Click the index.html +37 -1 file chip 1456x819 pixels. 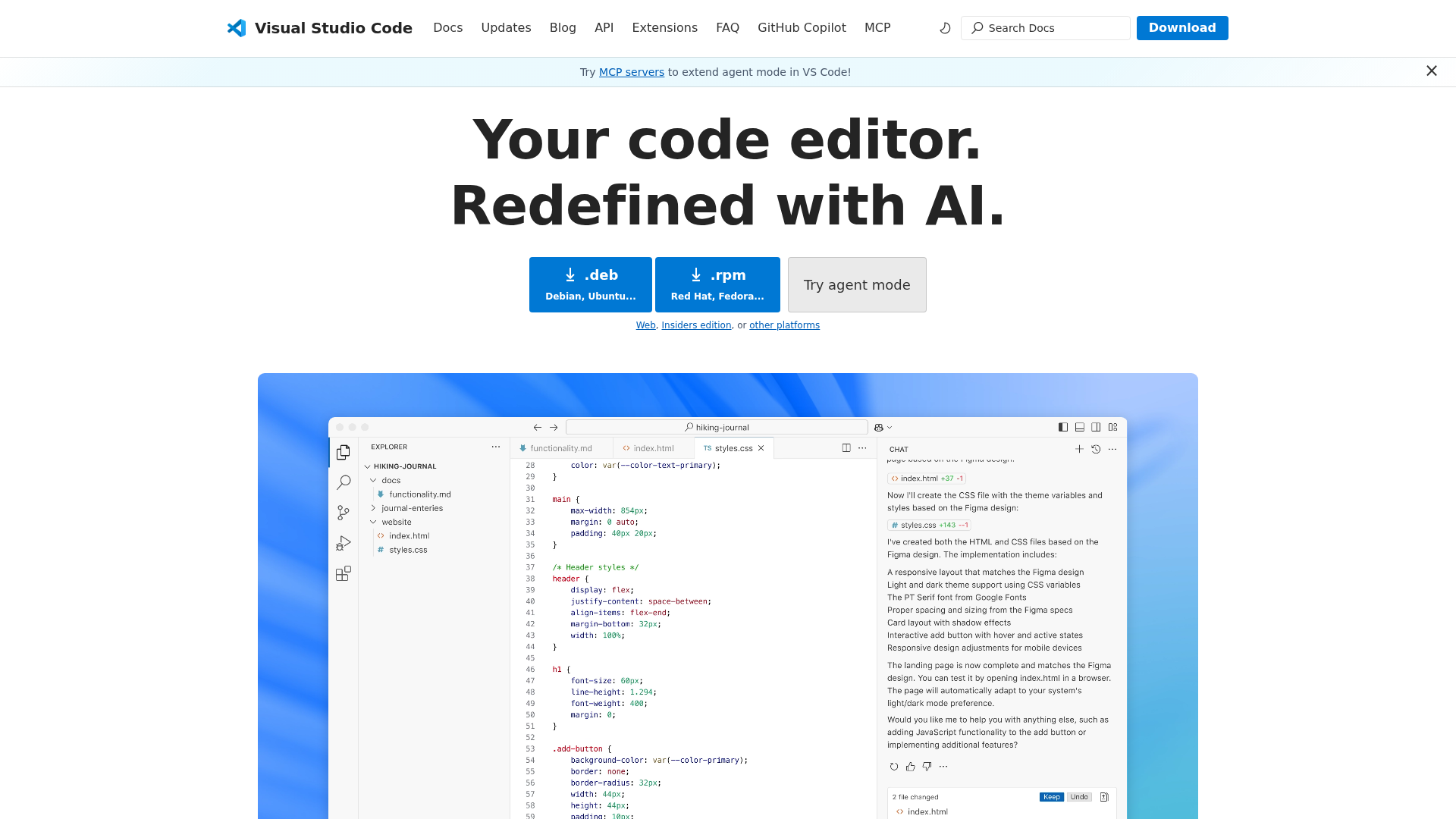(927, 479)
